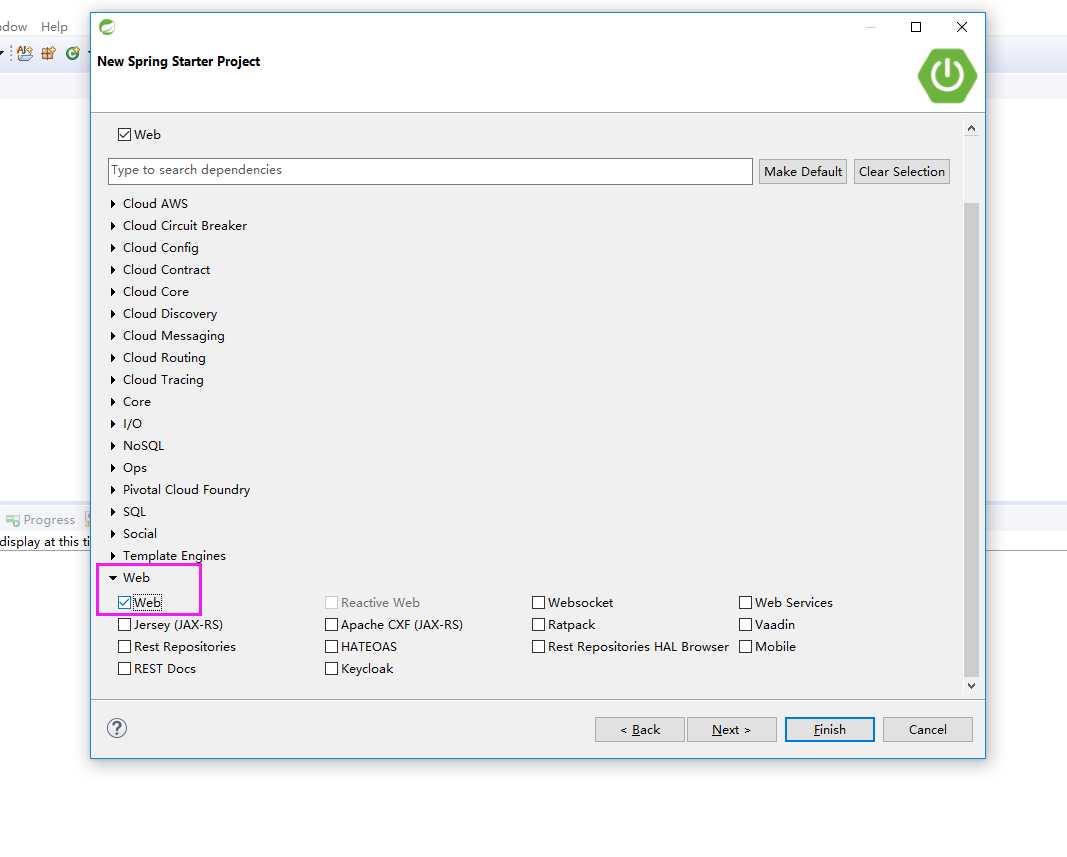The image size is (1067, 857).
Task: Click the help question mark icon
Action: [117, 728]
